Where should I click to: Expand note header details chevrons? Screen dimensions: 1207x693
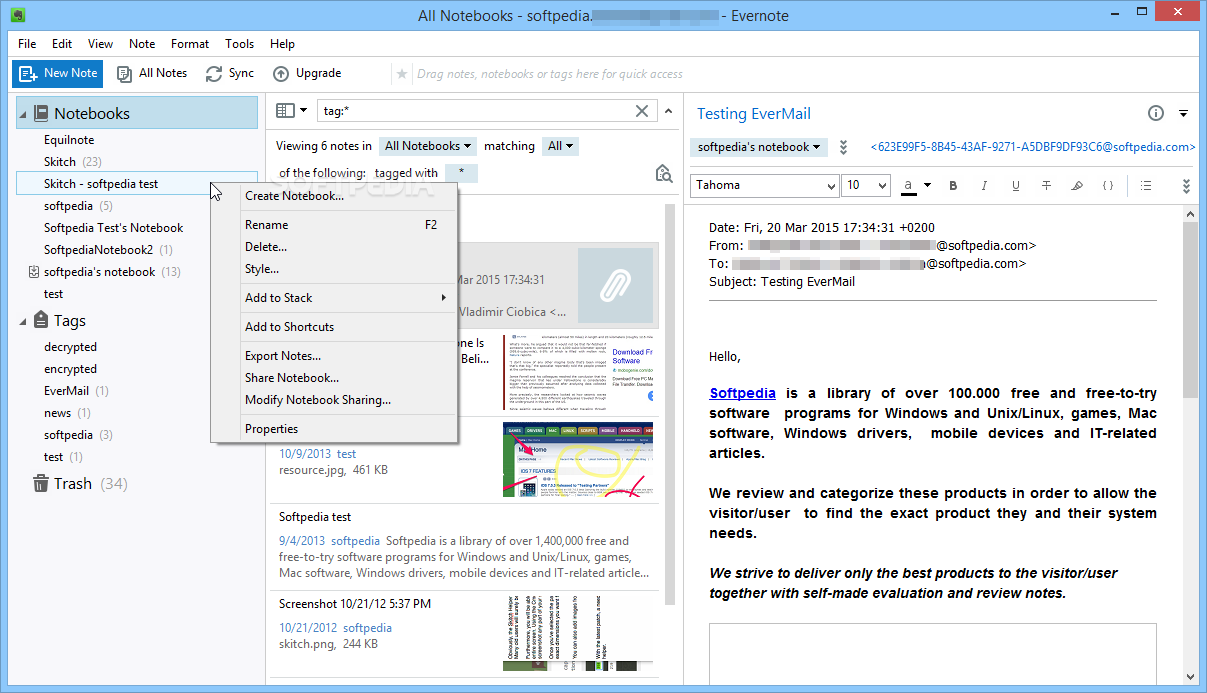pyautogui.click(x=843, y=147)
